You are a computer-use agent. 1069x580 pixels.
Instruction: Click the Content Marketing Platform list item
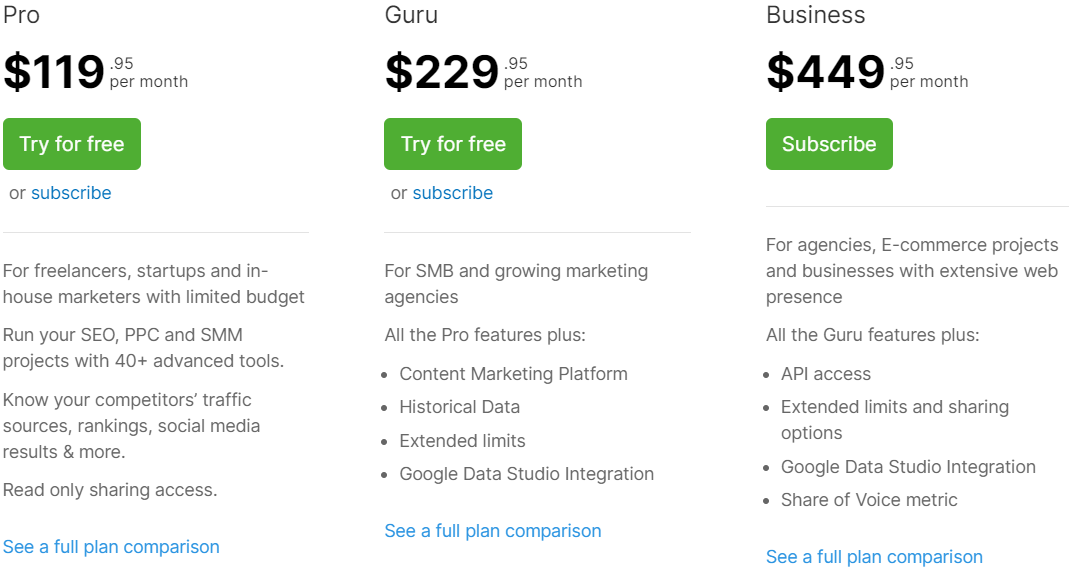pyautogui.click(x=513, y=374)
